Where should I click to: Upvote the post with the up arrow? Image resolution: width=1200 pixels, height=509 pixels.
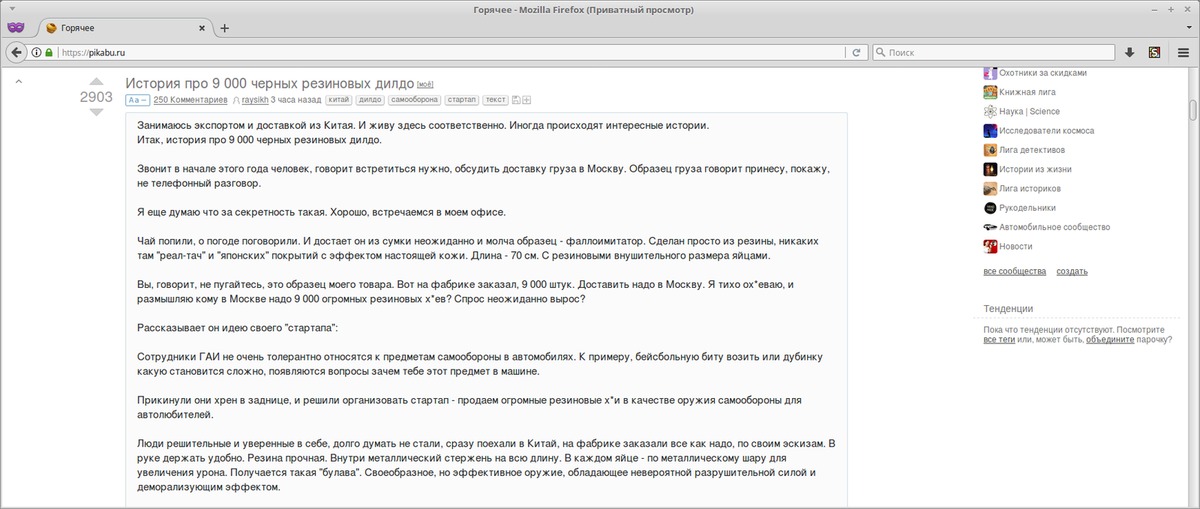pyautogui.click(x=96, y=82)
